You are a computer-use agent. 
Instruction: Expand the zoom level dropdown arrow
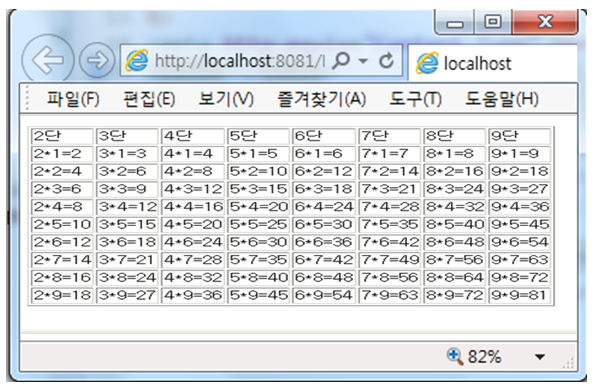(540, 357)
